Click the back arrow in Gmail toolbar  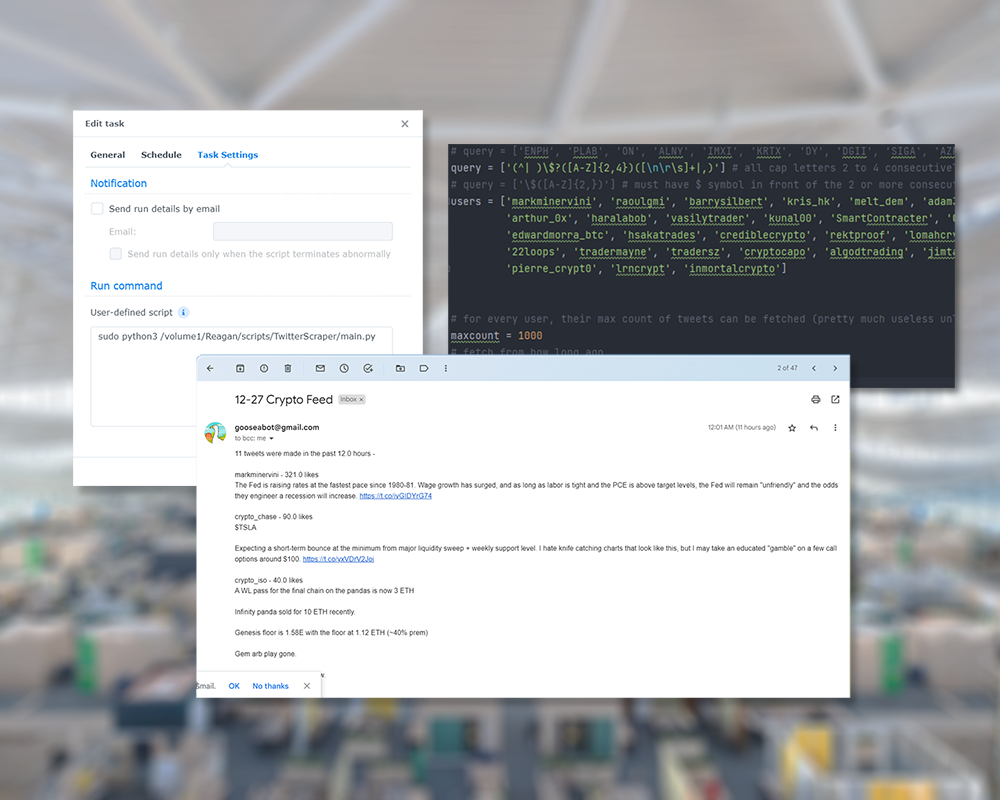(210, 368)
